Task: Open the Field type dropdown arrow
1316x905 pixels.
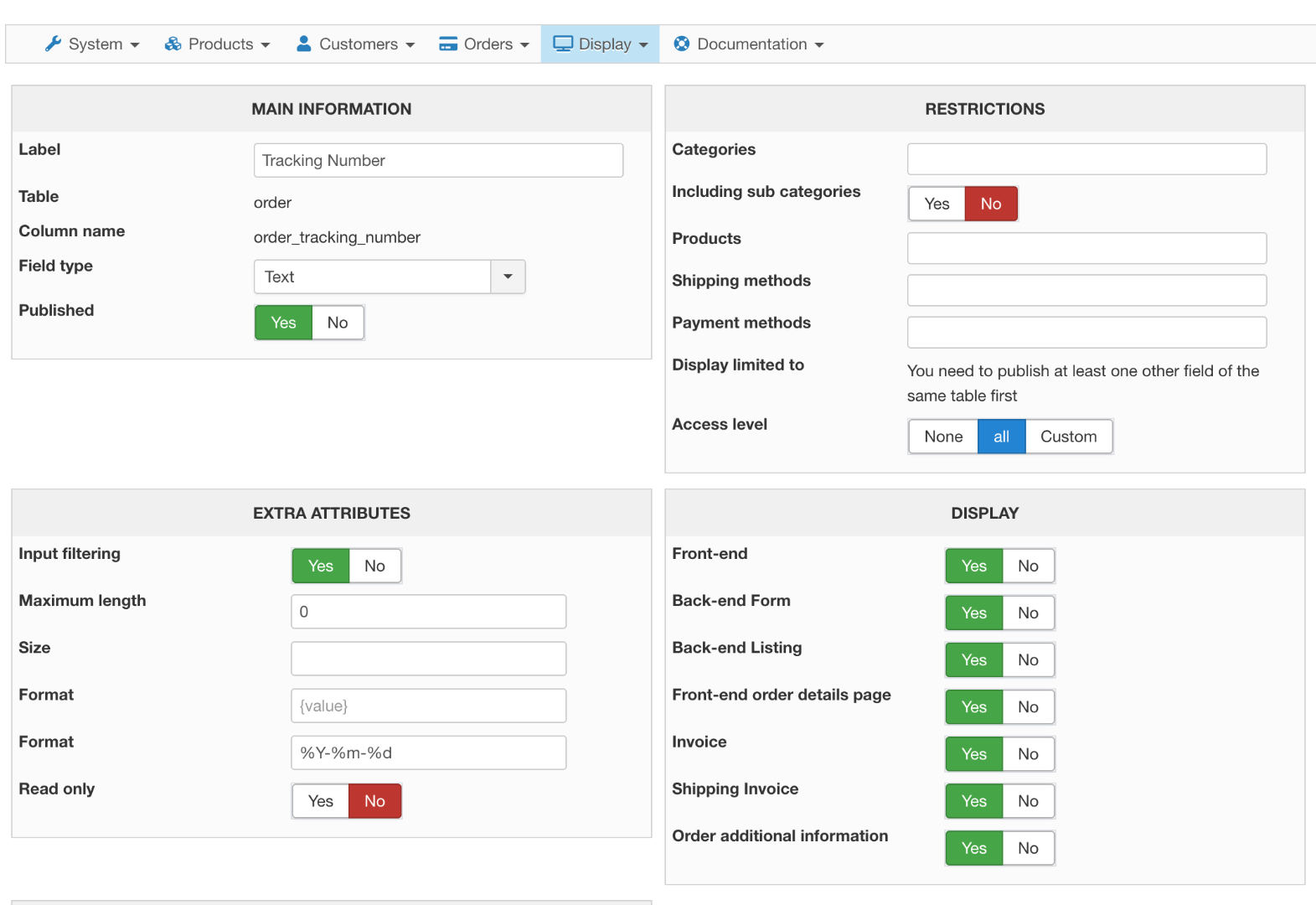Action: coord(508,277)
